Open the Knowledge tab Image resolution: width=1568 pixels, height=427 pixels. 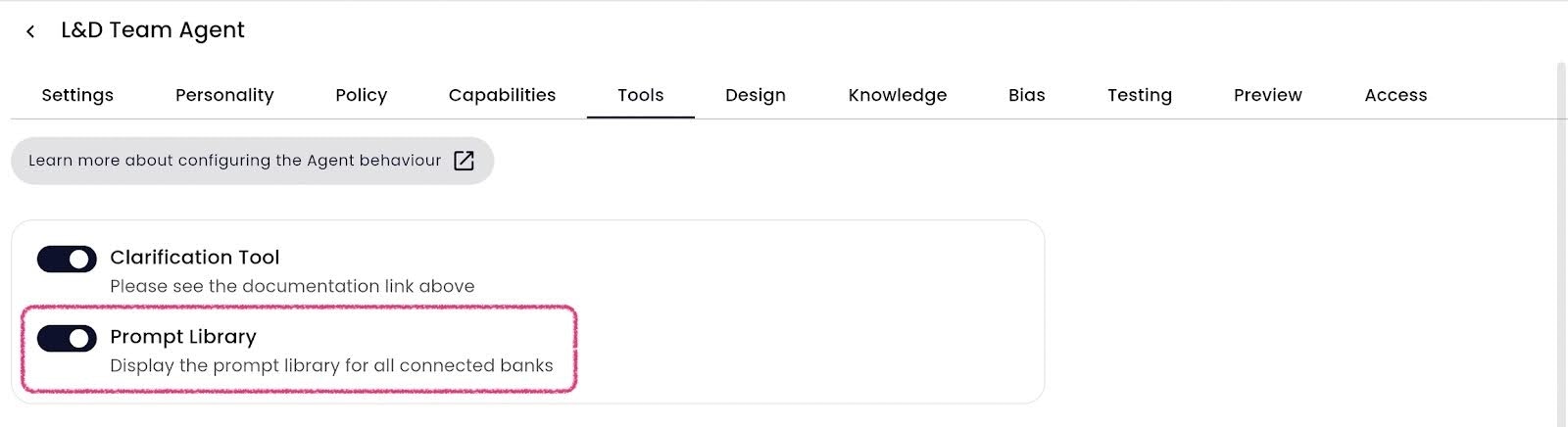(x=898, y=95)
